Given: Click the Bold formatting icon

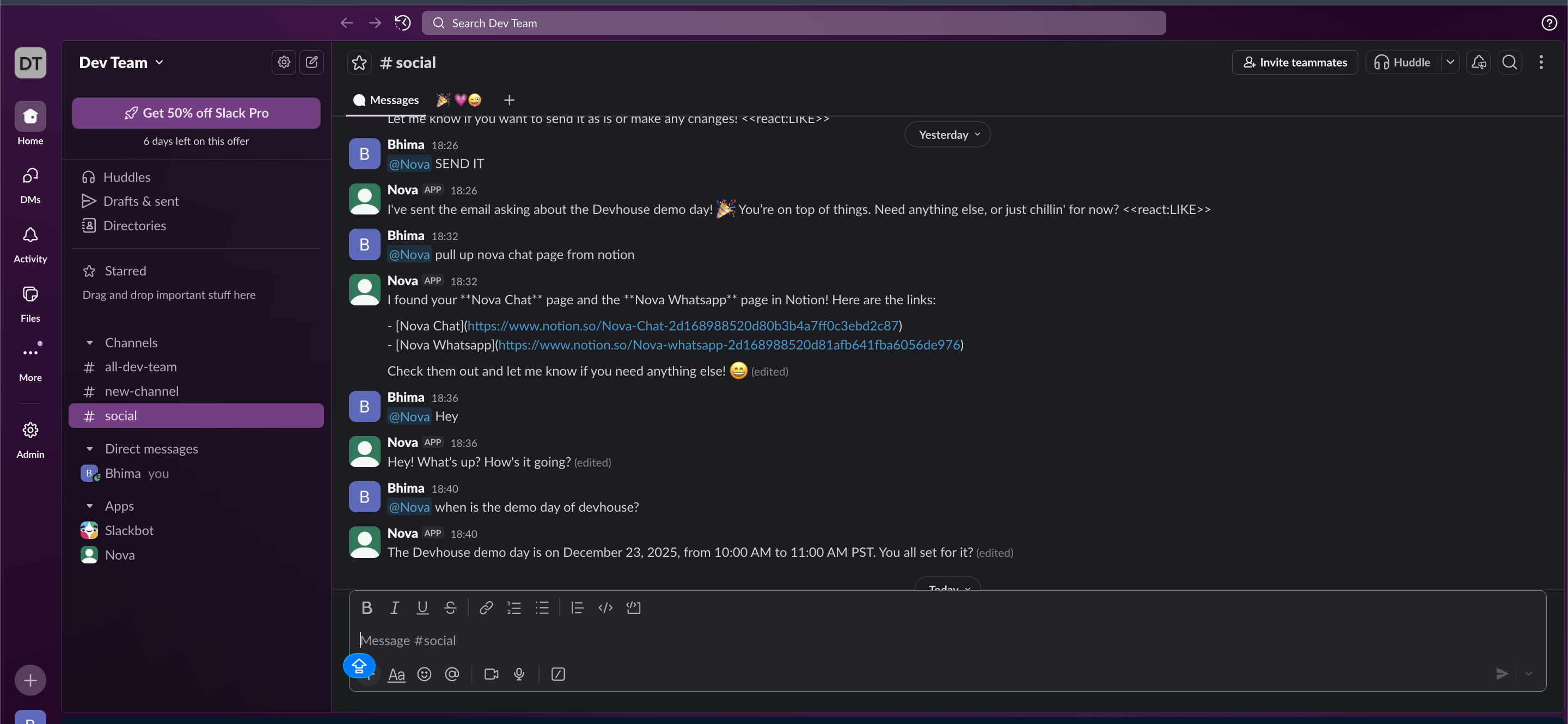Looking at the screenshot, I should (366, 607).
